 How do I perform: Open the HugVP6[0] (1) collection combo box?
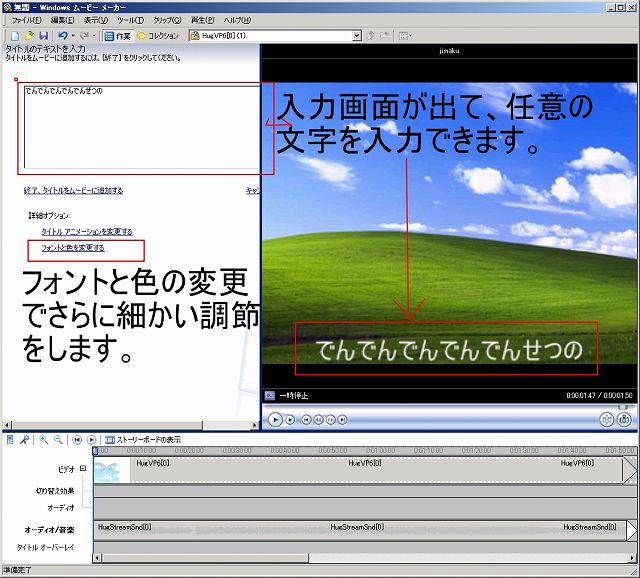click(276, 36)
